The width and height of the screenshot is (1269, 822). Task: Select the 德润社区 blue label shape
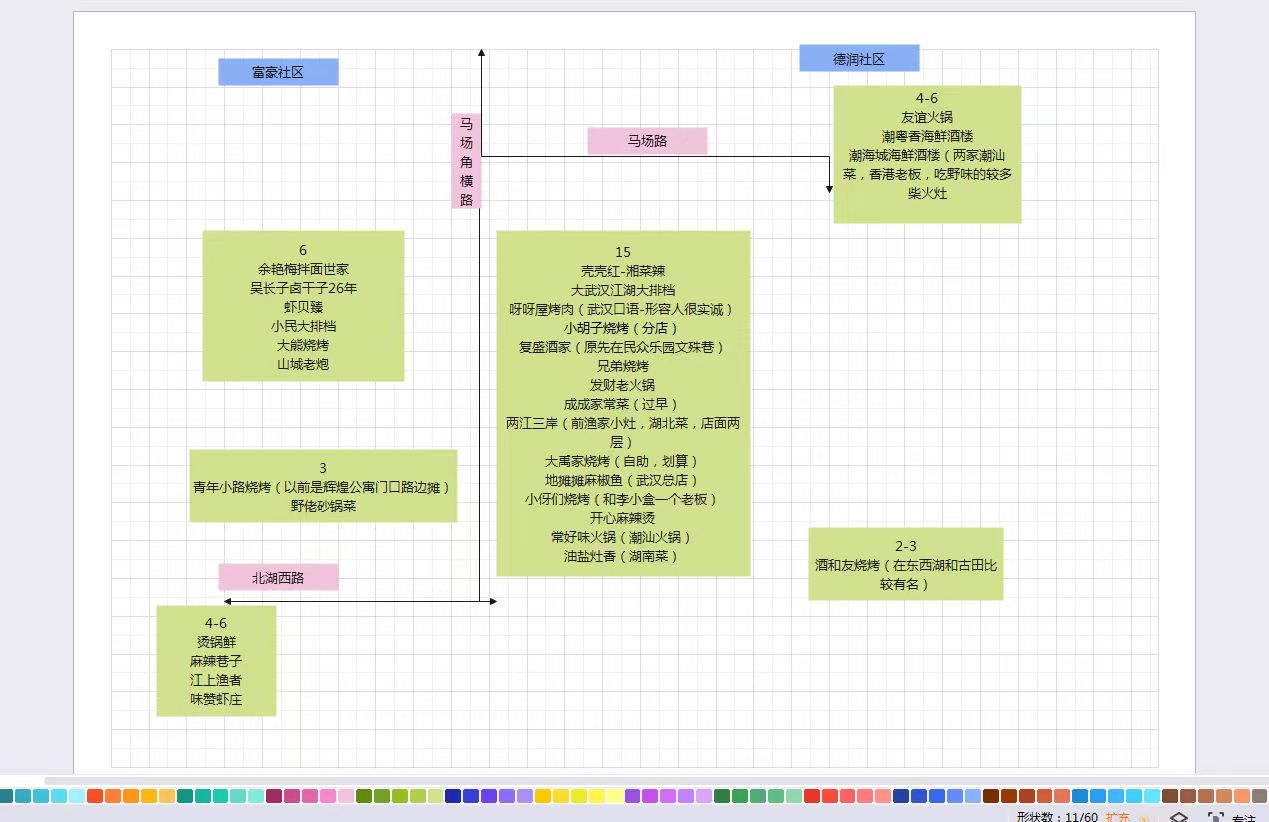pos(859,58)
